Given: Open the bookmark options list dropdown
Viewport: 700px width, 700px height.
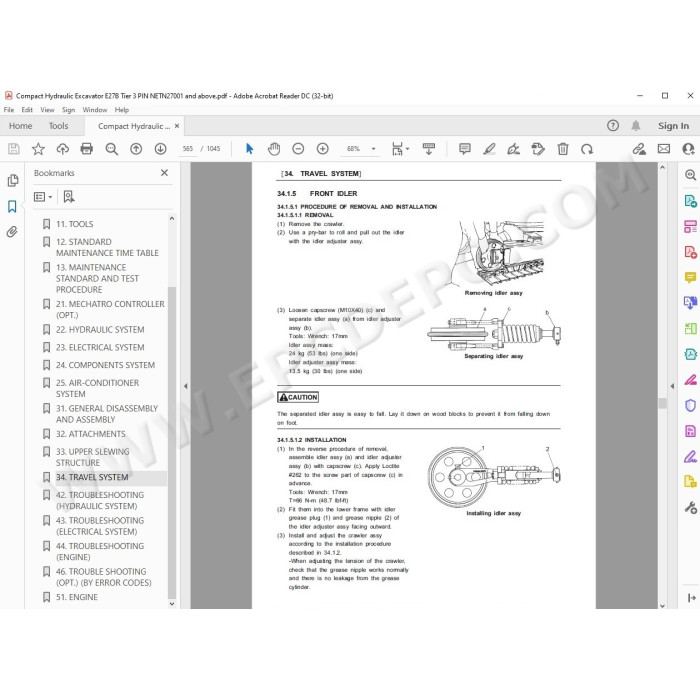Looking at the screenshot, I should point(43,197).
